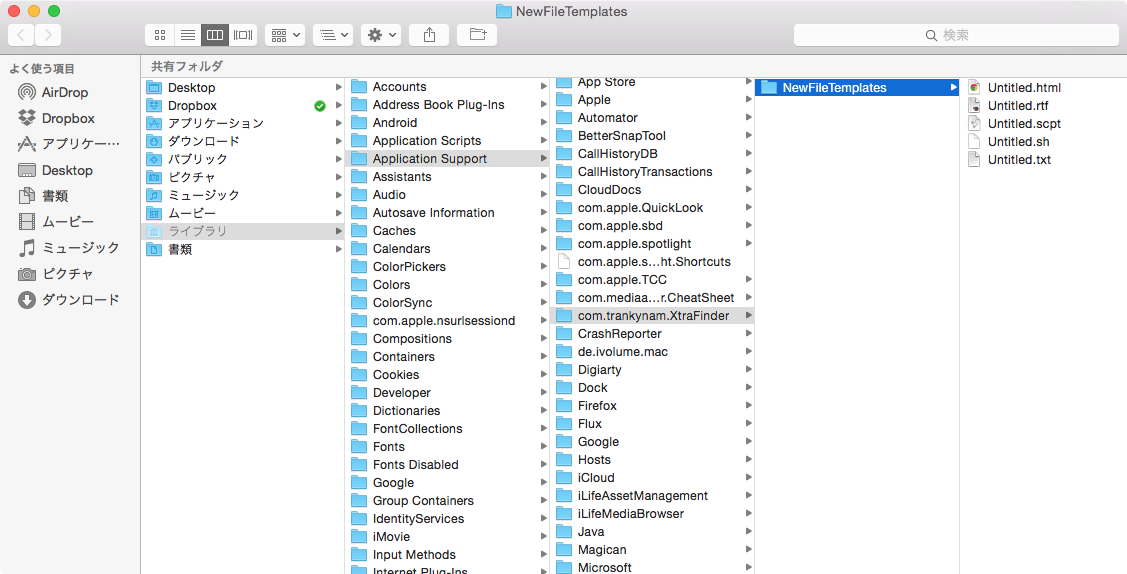Screen dimensions: 1127x574
Task: Select the Untitled.scpt script file
Action: pos(1023,124)
